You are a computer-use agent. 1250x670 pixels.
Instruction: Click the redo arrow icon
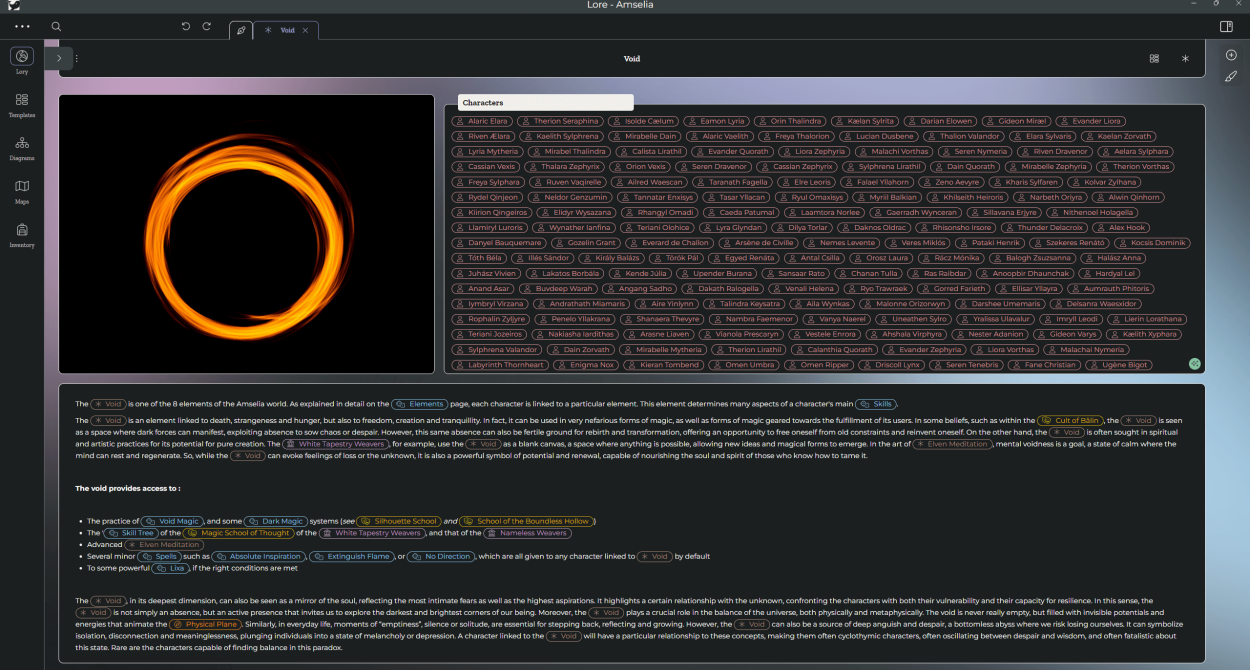[207, 27]
